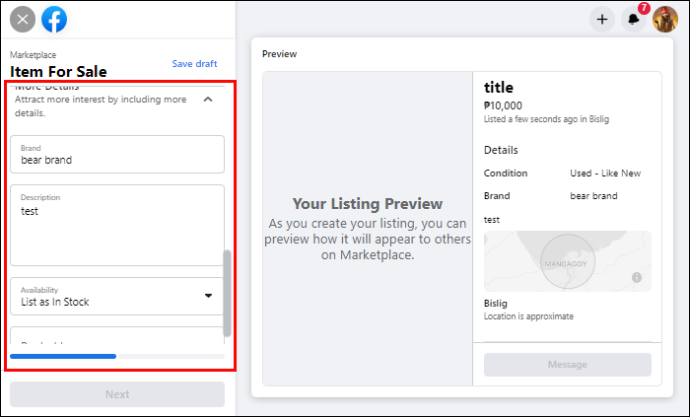Open the plus create menu
This screenshot has width=690, height=417.
coord(602,19)
